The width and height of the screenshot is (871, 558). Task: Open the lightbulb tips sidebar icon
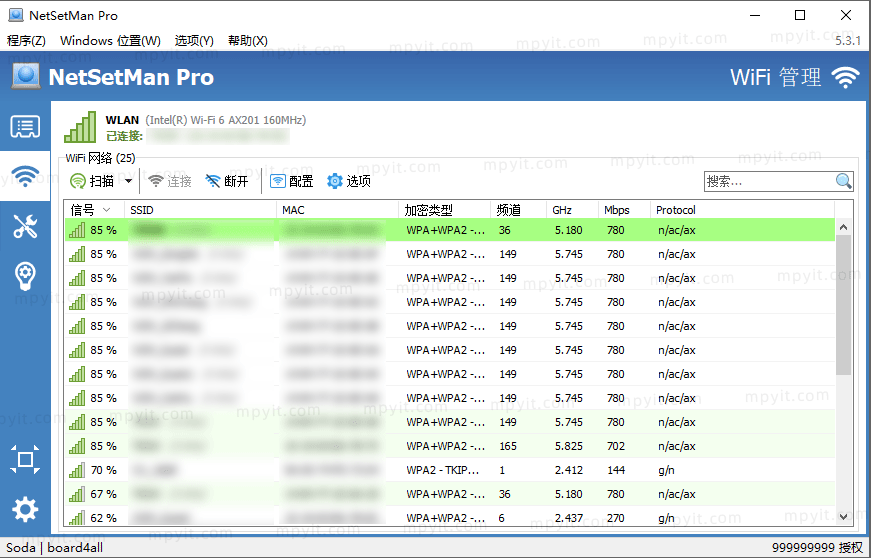25,276
